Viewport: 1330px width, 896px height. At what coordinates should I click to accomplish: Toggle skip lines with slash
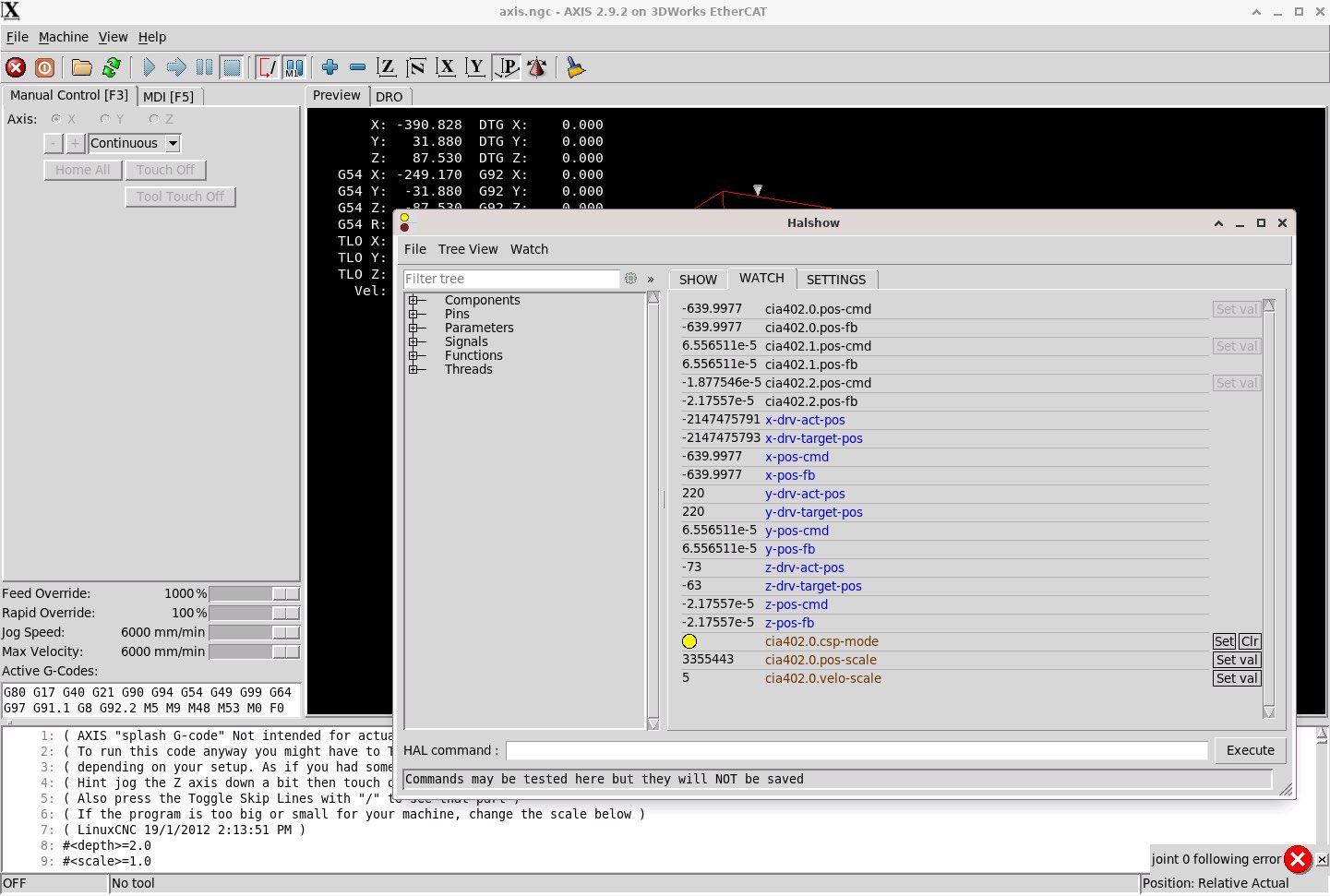pos(267,67)
